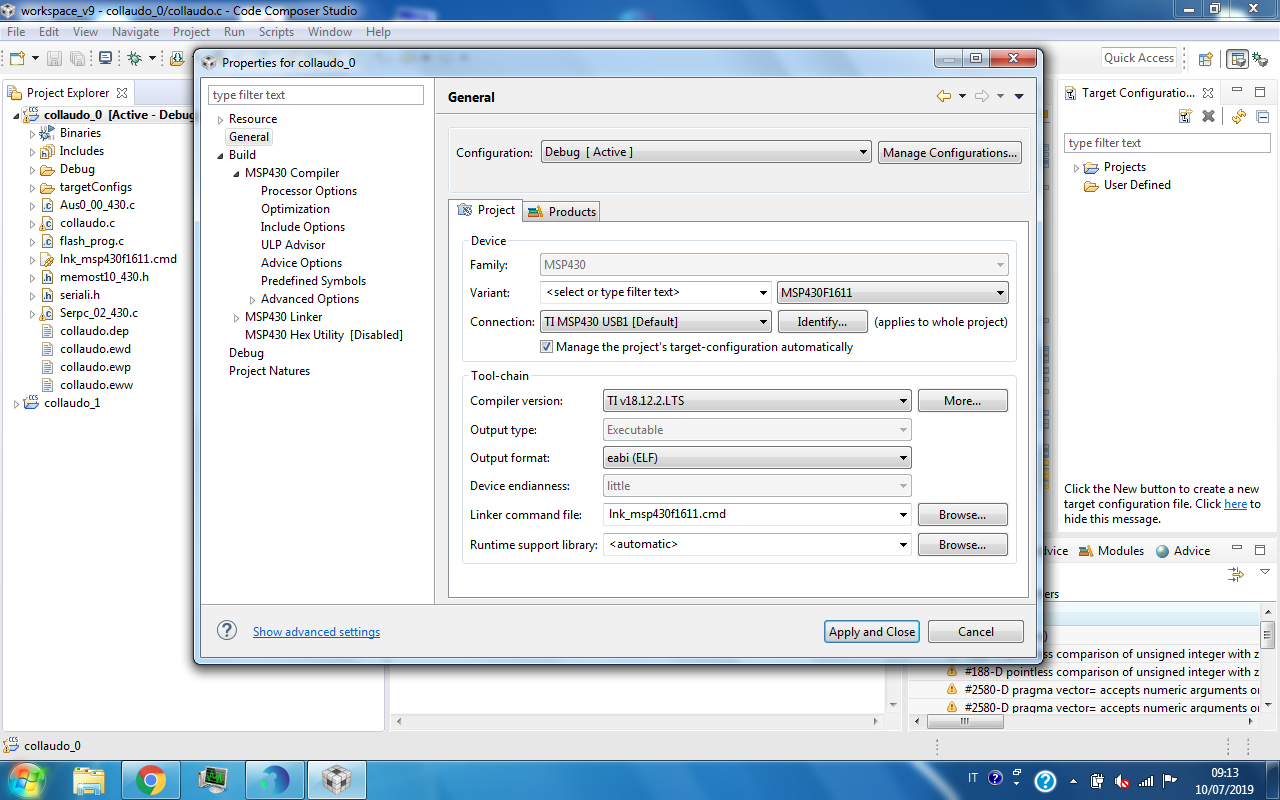
Task: Click Target Configurations filter text field
Action: pos(1166,143)
